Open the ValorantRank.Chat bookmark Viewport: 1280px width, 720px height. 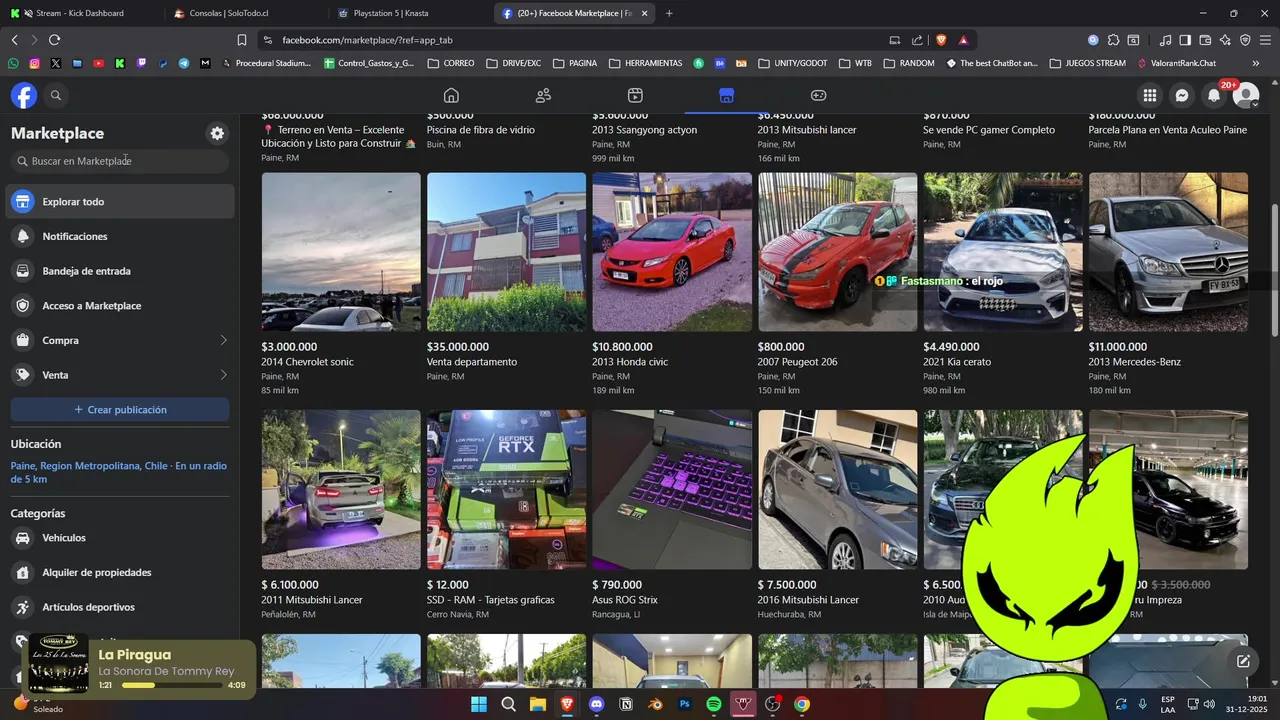(1177, 63)
